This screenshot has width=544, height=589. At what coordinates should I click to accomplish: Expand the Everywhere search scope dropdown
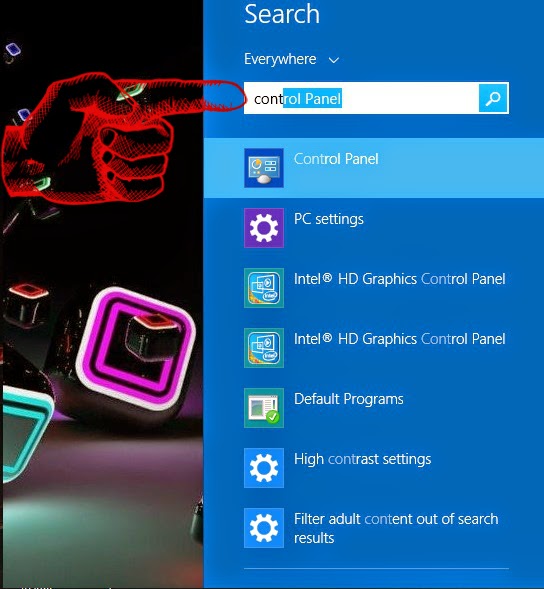click(292, 59)
